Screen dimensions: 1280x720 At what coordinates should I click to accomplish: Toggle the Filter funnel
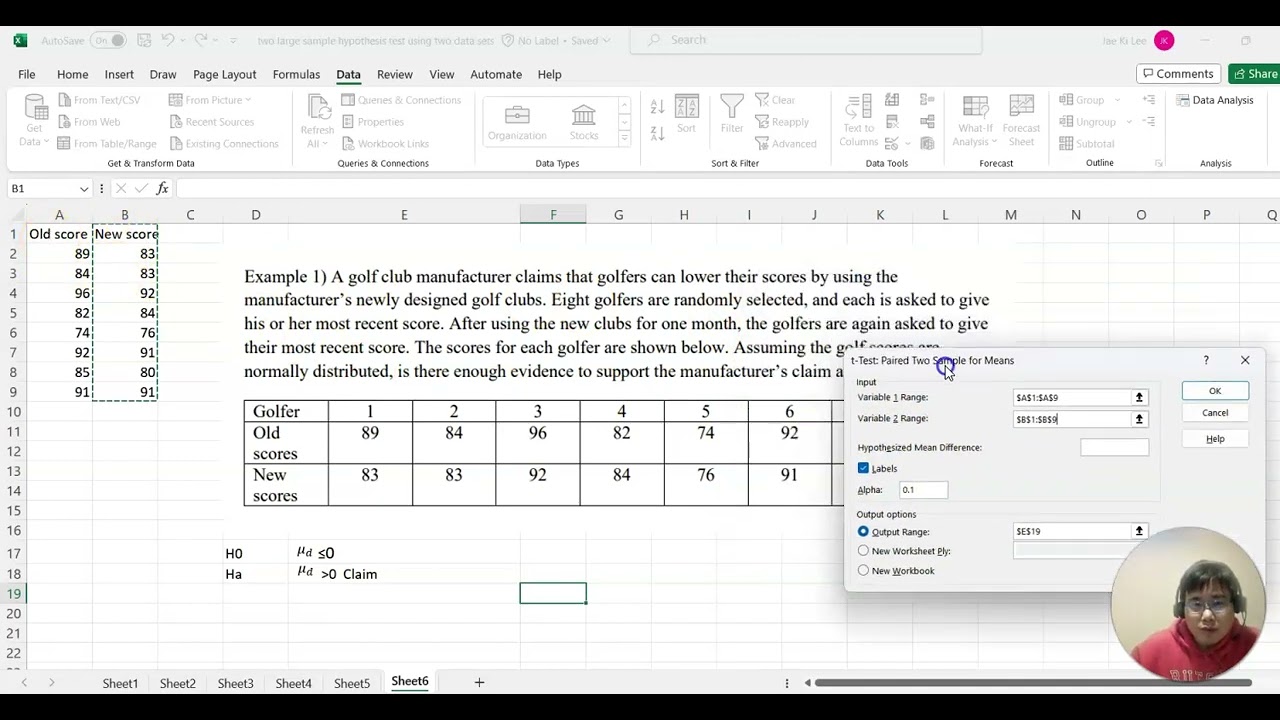click(x=732, y=114)
